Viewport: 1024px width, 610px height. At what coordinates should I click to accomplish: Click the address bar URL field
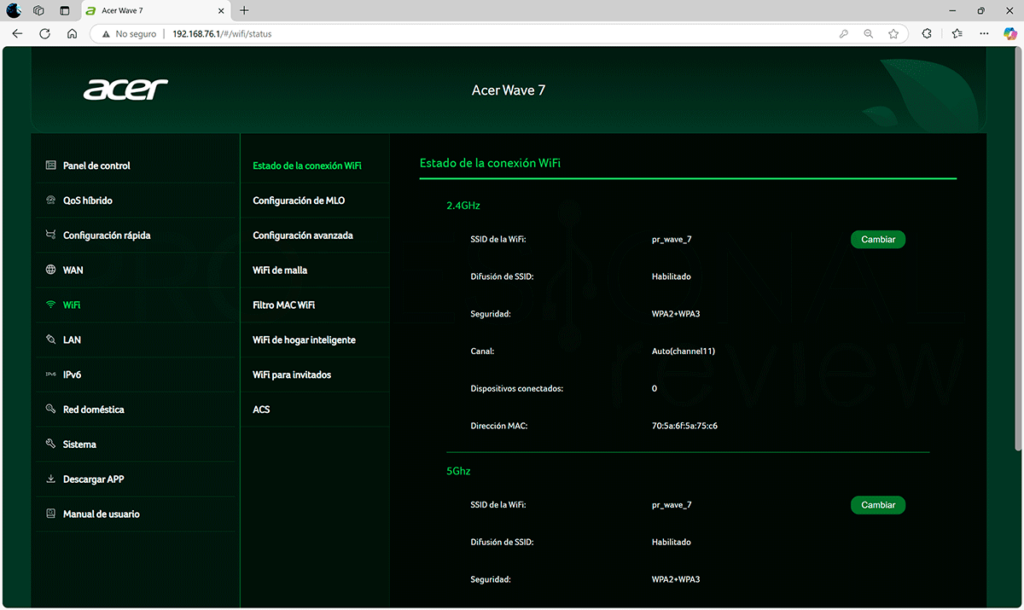[x=496, y=34]
